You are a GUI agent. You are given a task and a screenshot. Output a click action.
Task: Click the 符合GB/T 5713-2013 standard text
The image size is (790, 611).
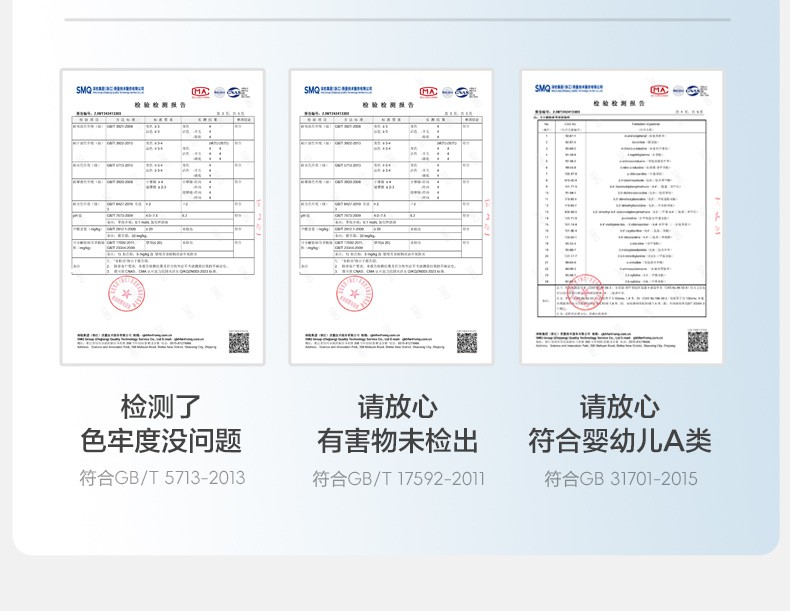pos(162,479)
